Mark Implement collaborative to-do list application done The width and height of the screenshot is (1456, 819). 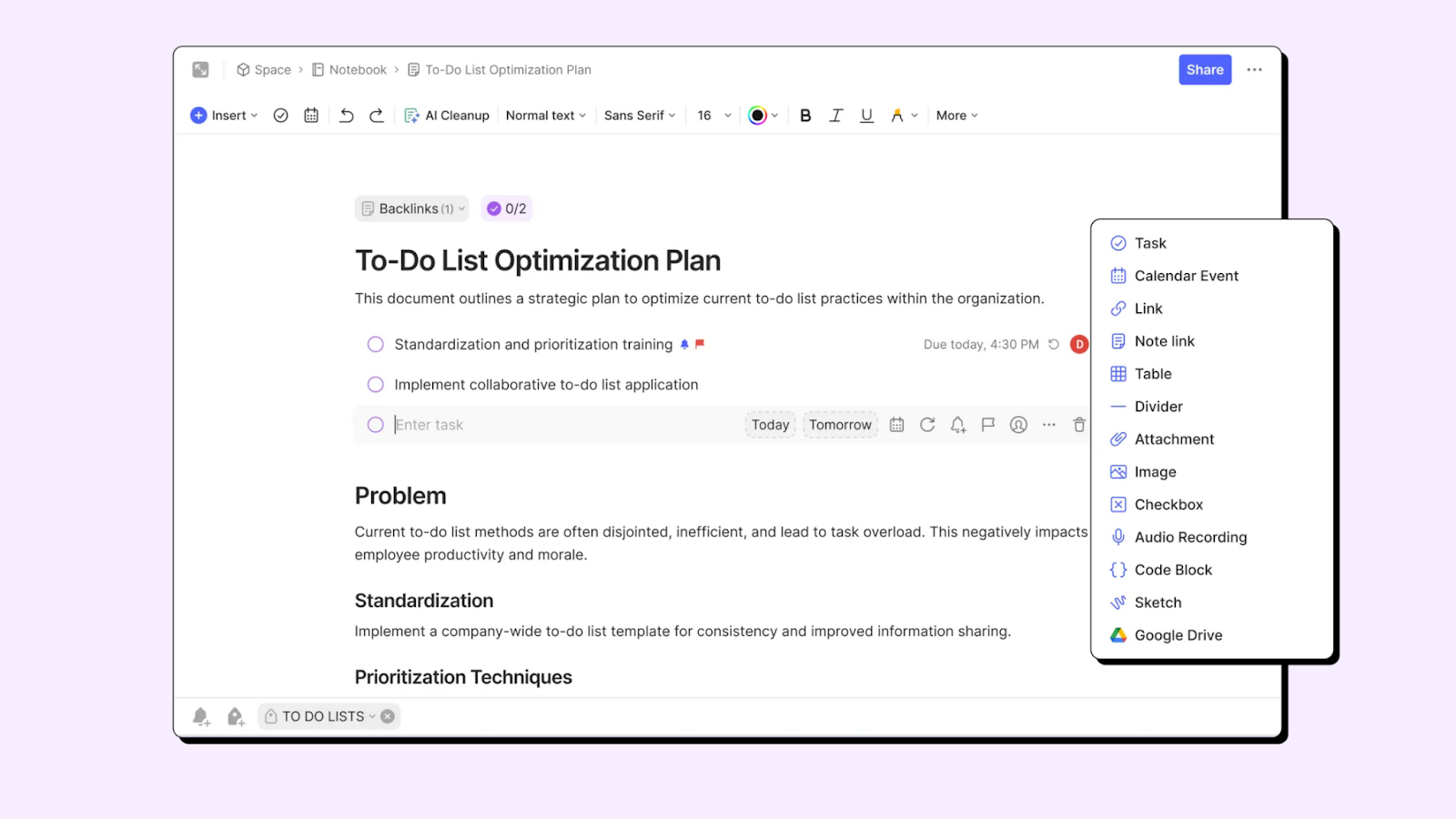pos(375,385)
